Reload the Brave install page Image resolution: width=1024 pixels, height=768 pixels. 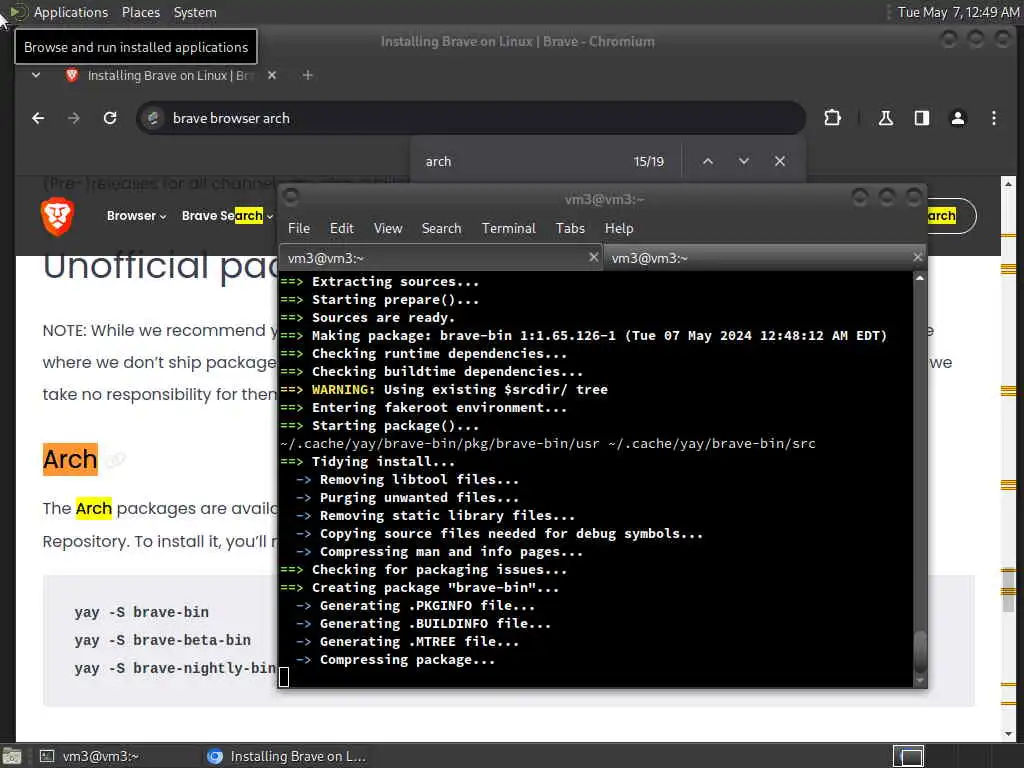point(110,118)
